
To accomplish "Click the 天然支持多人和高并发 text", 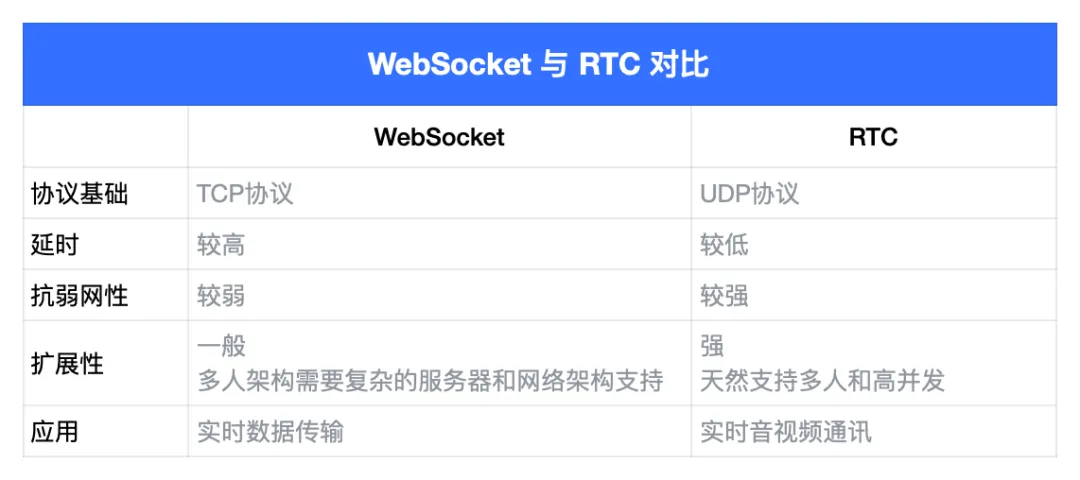I will pos(822,381).
